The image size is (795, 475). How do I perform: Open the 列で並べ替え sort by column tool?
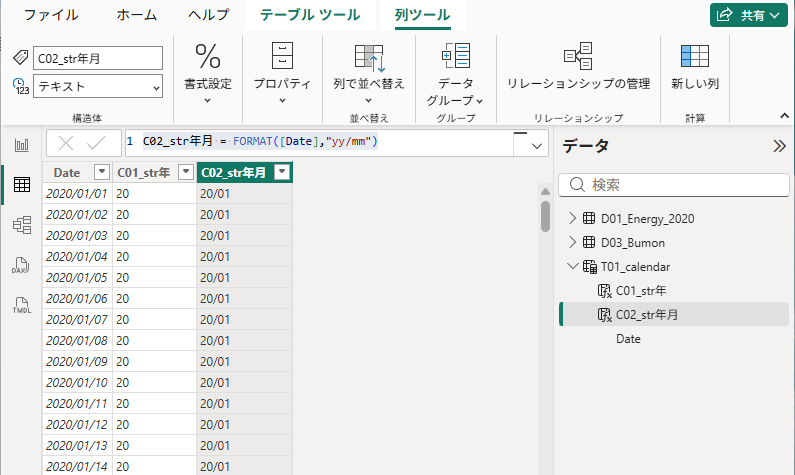pos(369,72)
